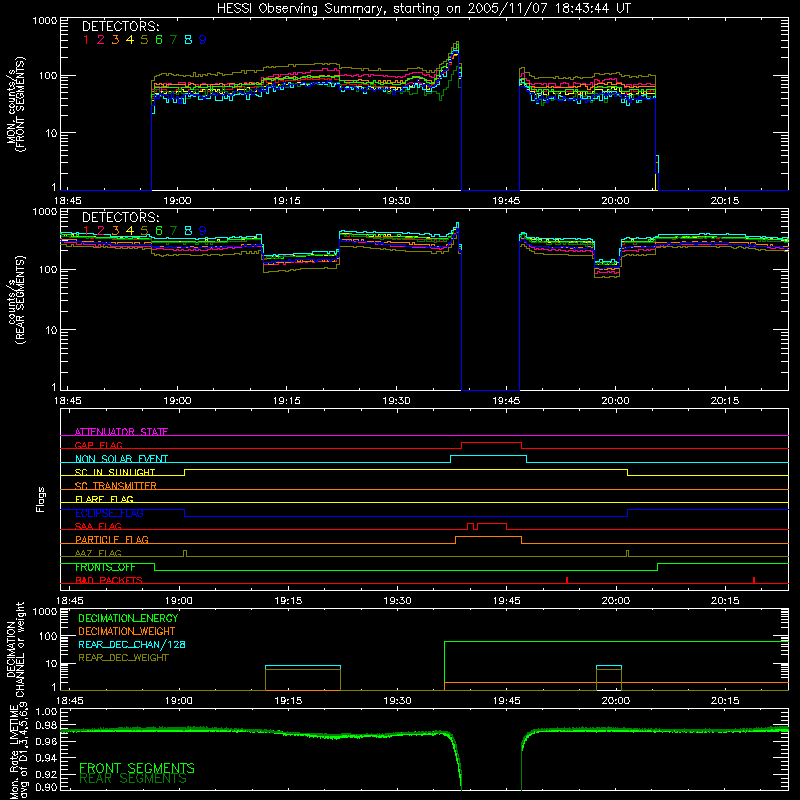Viewport: 800px width, 800px height.
Task: Select green detector 6 in rear segments legend
Action: tap(159, 231)
